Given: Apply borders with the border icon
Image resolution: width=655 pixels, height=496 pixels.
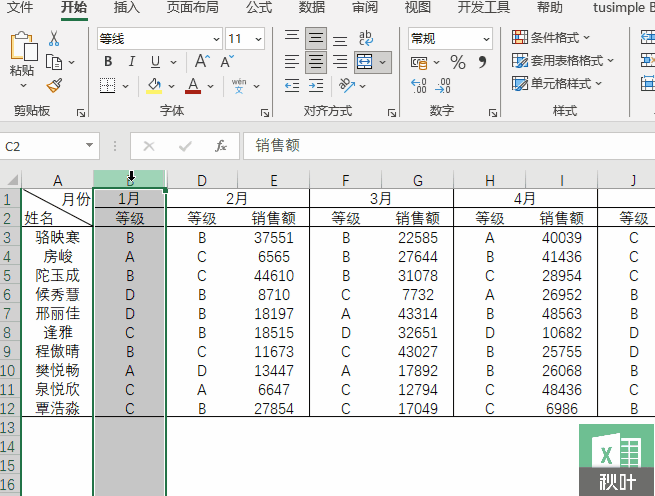Looking at the screenshot, I should click(107, 86).
